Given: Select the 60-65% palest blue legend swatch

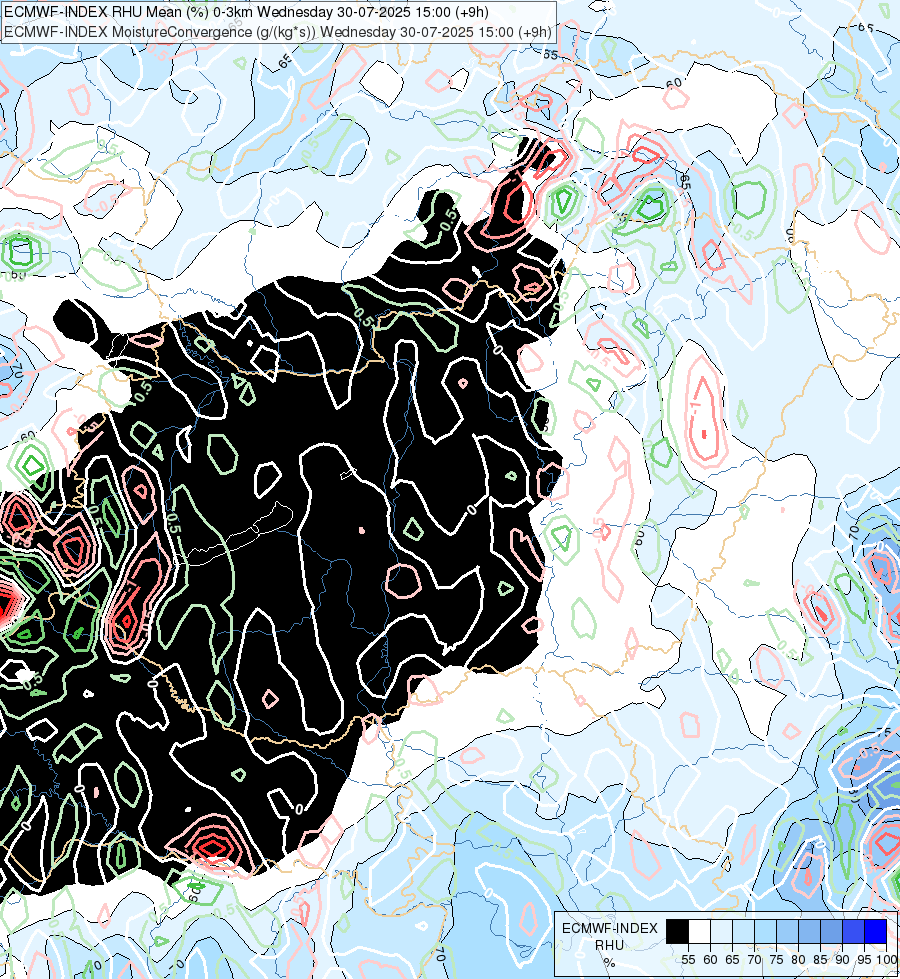Looking at the screenshot, I should click(721, 932).
